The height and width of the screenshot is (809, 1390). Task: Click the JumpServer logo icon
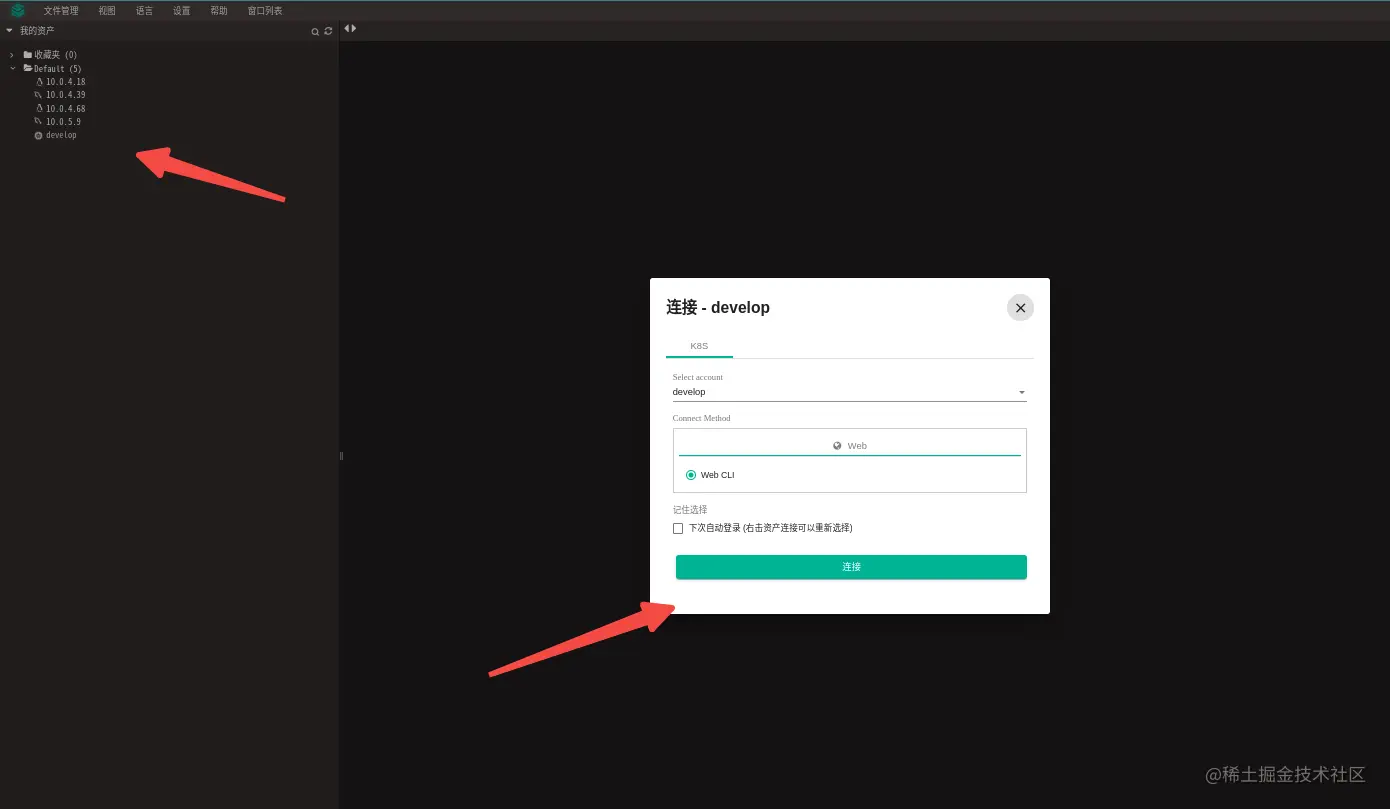tap(17, 10)
